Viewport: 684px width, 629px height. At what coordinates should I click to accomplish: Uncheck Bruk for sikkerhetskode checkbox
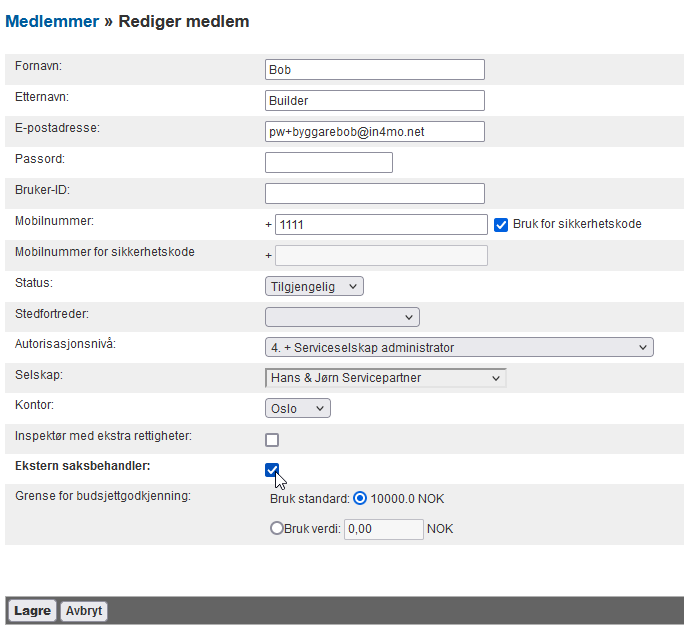coord(502,225)
